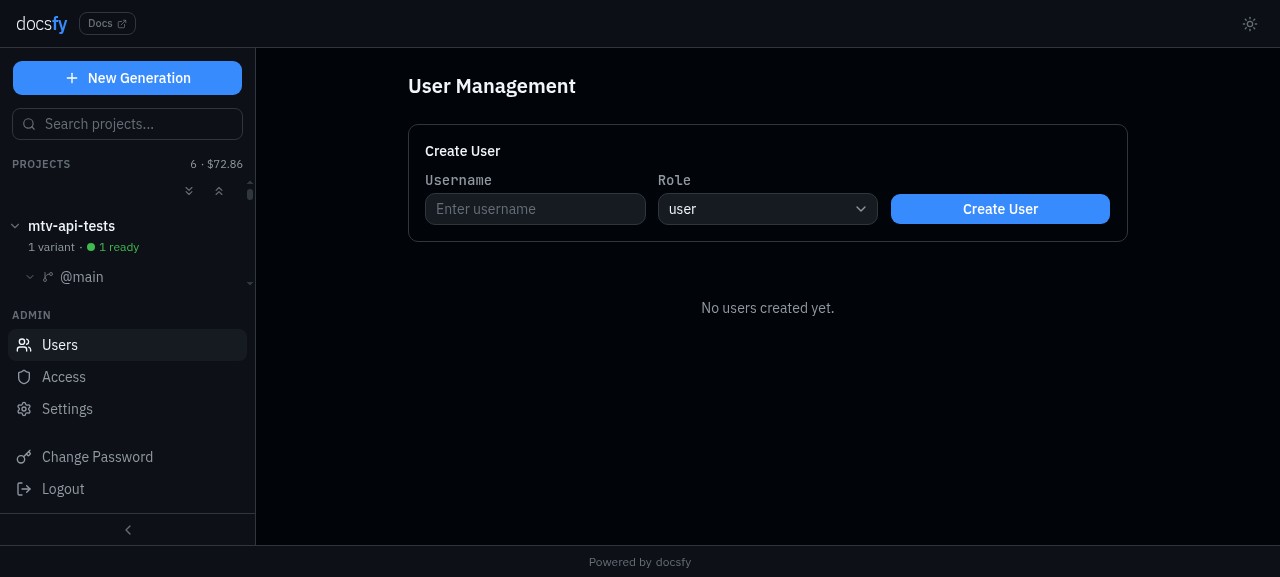Log out via the Logout item
The image size is (1280, 577).
(127, 489)
